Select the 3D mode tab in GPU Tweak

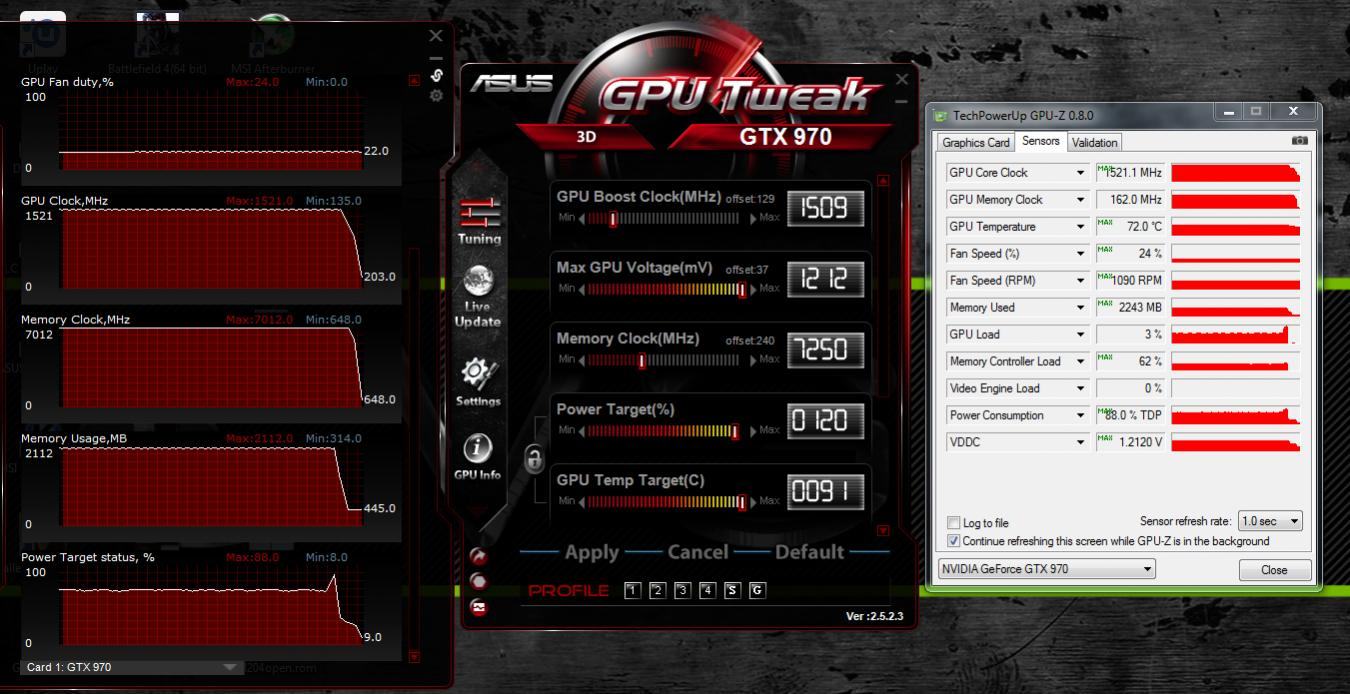[x=586, y=137]
